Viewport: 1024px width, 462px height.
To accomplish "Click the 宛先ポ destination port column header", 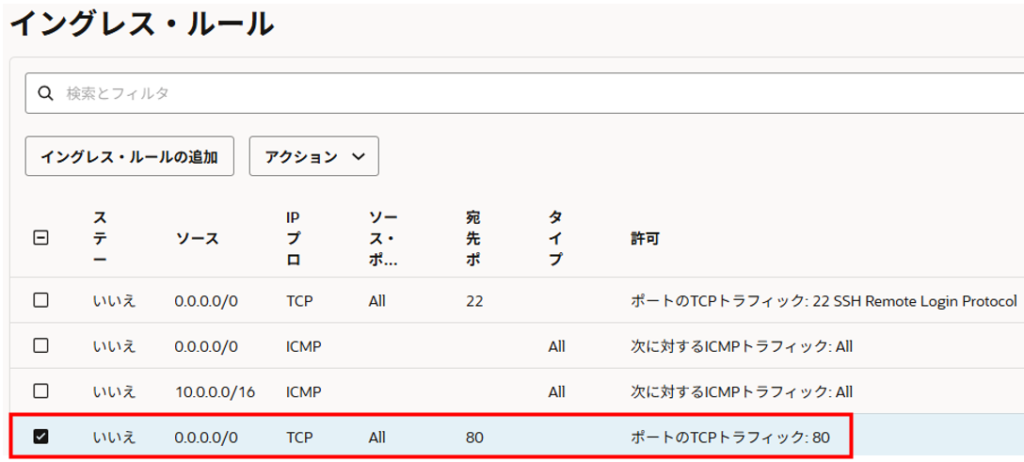I will coord(473,238).
